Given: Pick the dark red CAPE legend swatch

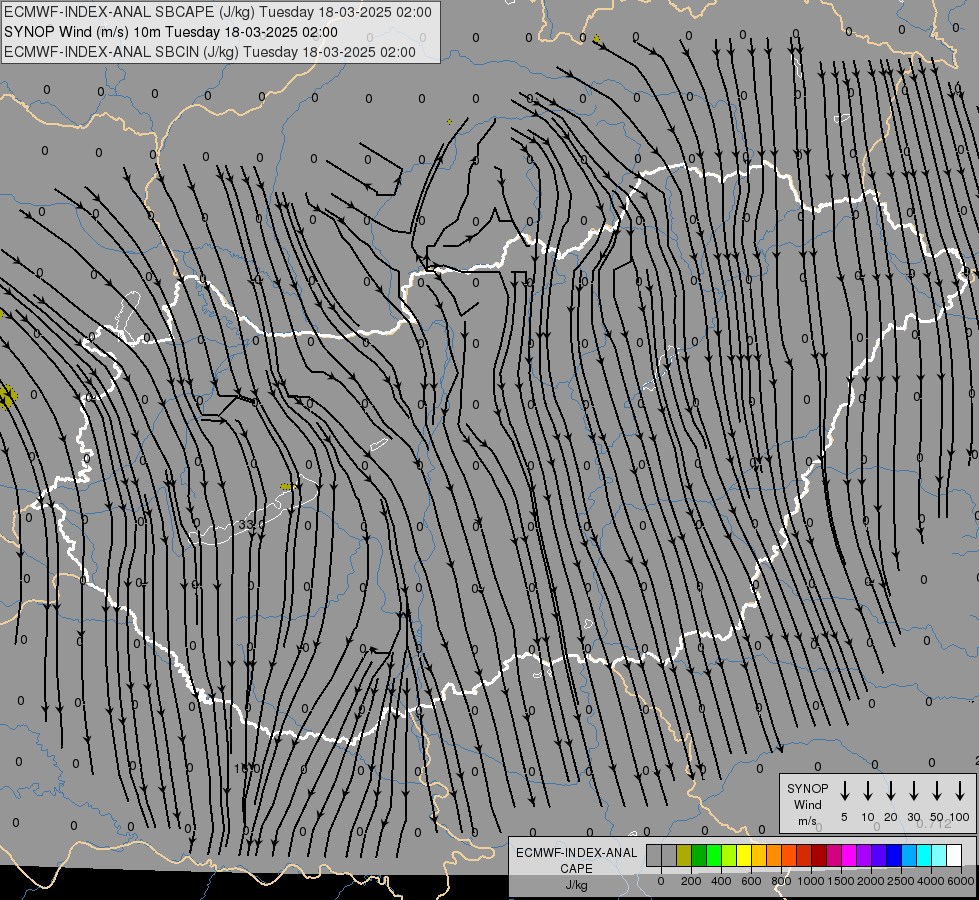Looking at the screenshot, I should (819, 855).
